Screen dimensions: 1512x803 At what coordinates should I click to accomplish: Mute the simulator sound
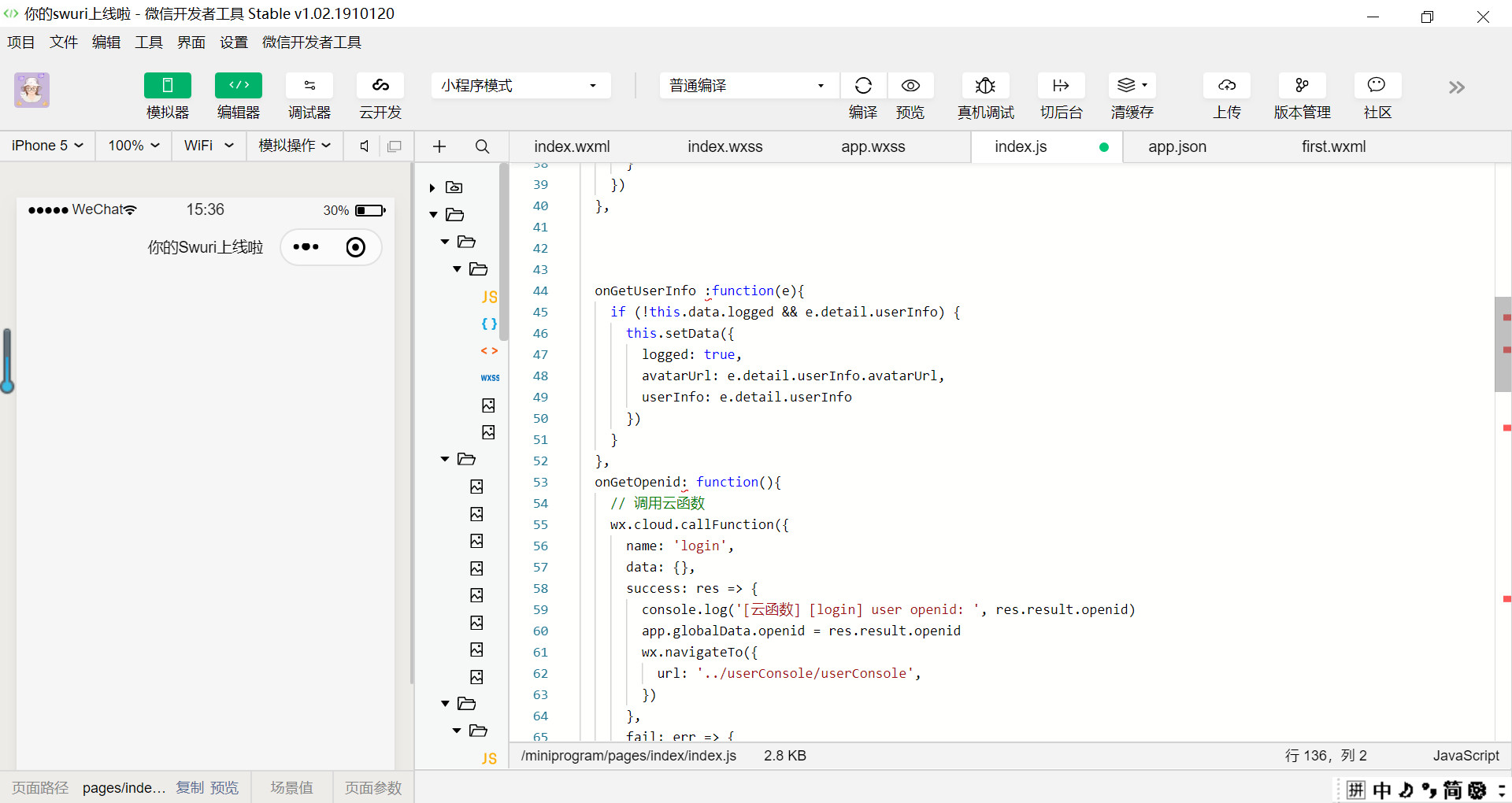364,146
